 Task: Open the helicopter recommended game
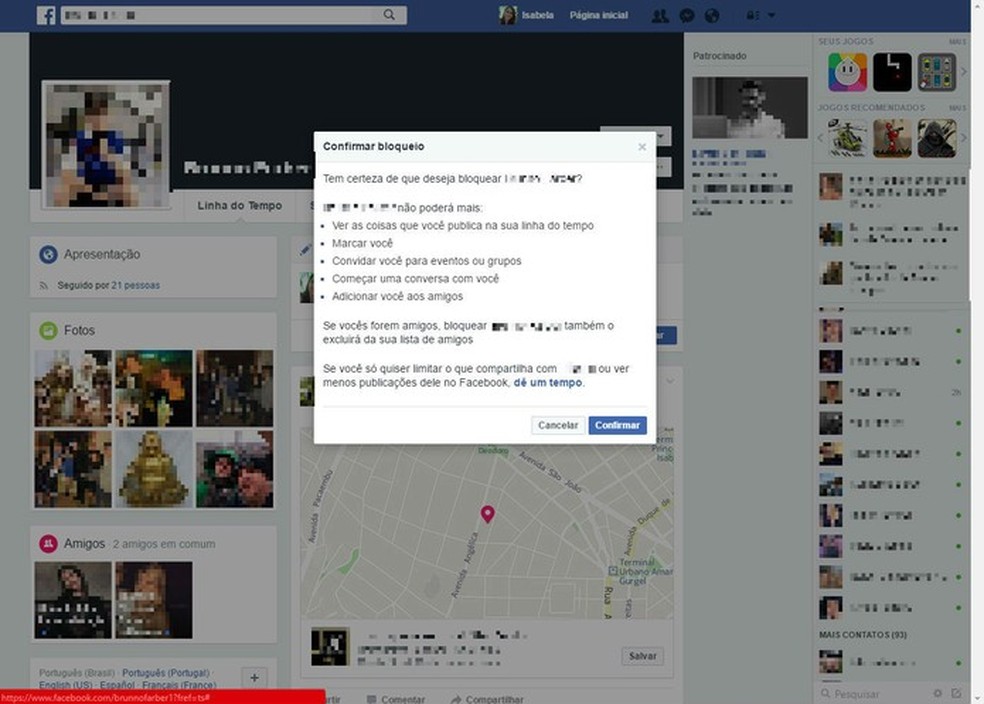(x=847, y=138)
